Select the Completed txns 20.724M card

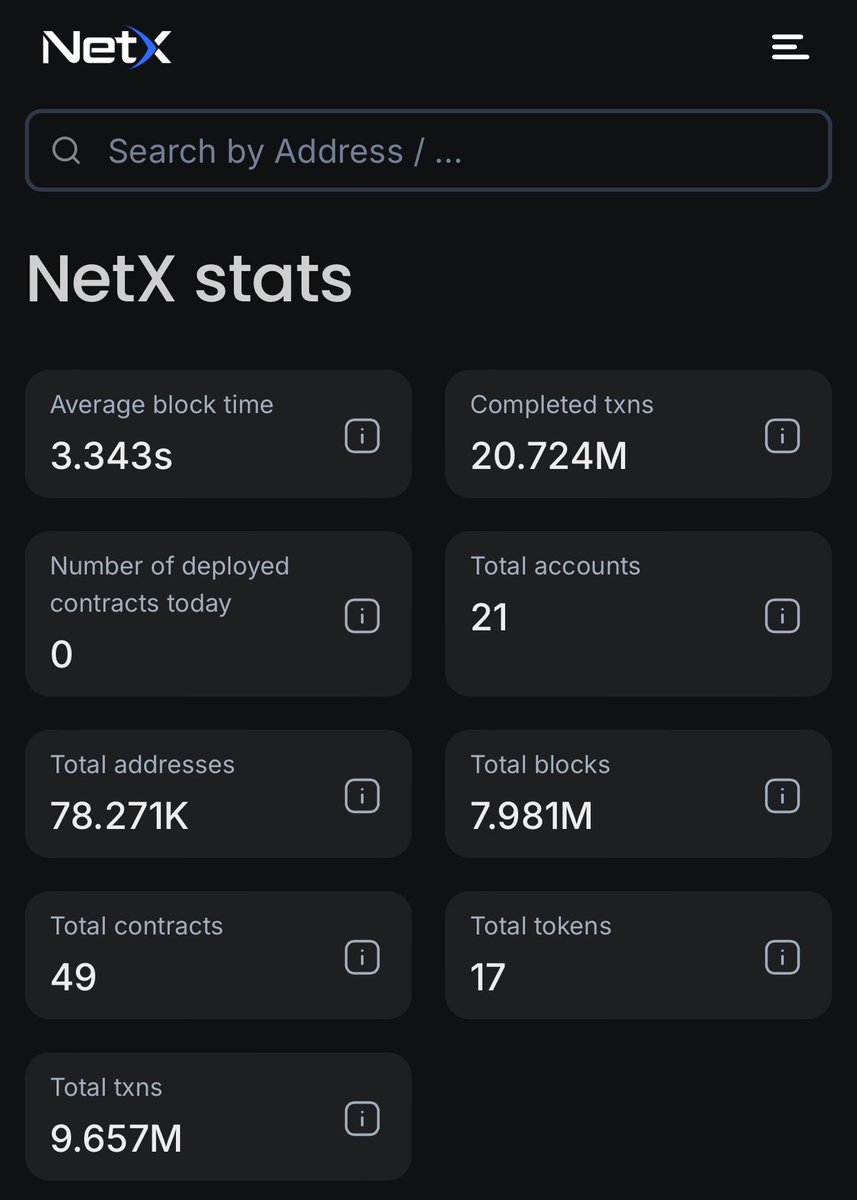click(x=638, y=434)
